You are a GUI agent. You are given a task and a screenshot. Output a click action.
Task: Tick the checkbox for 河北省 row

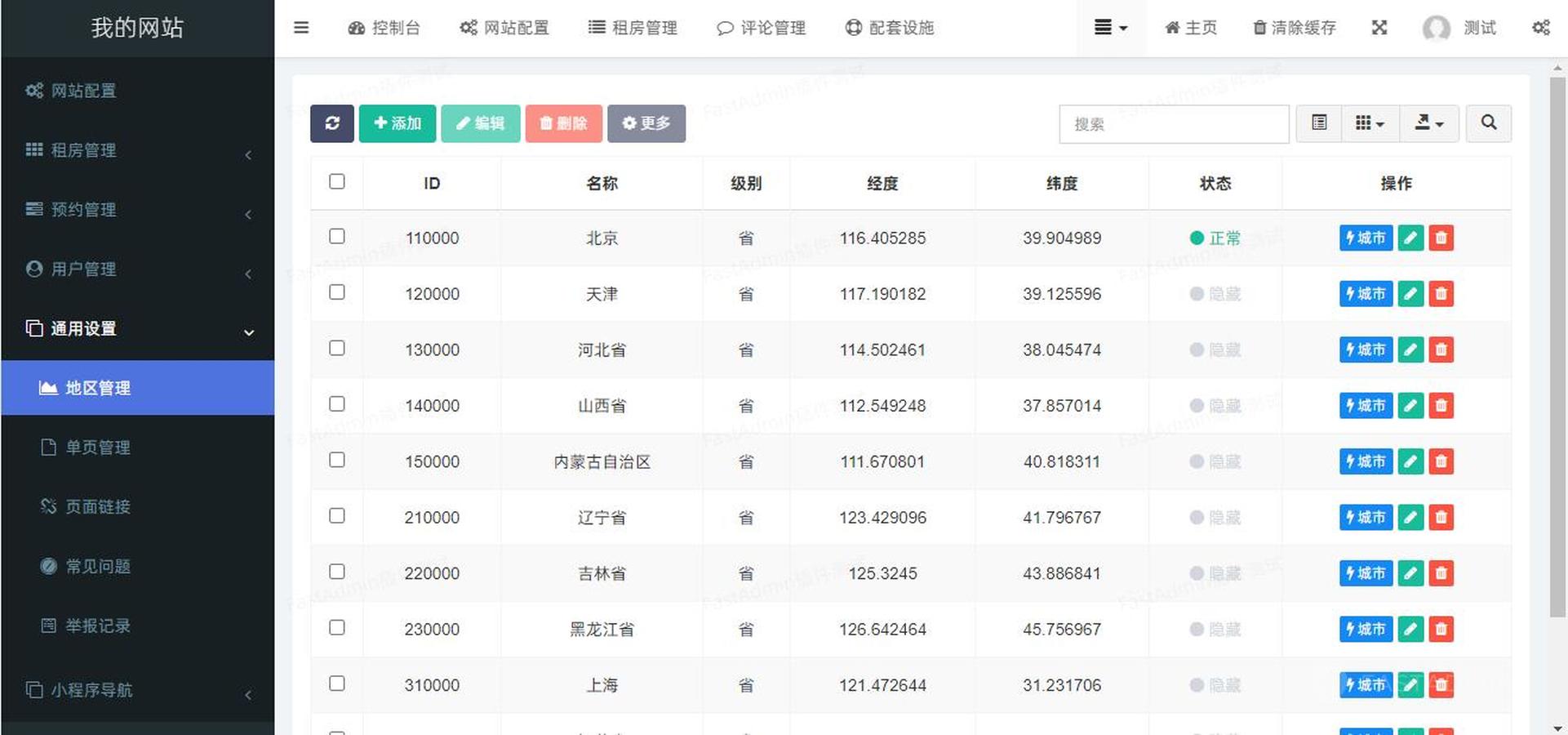click(337, 349)
